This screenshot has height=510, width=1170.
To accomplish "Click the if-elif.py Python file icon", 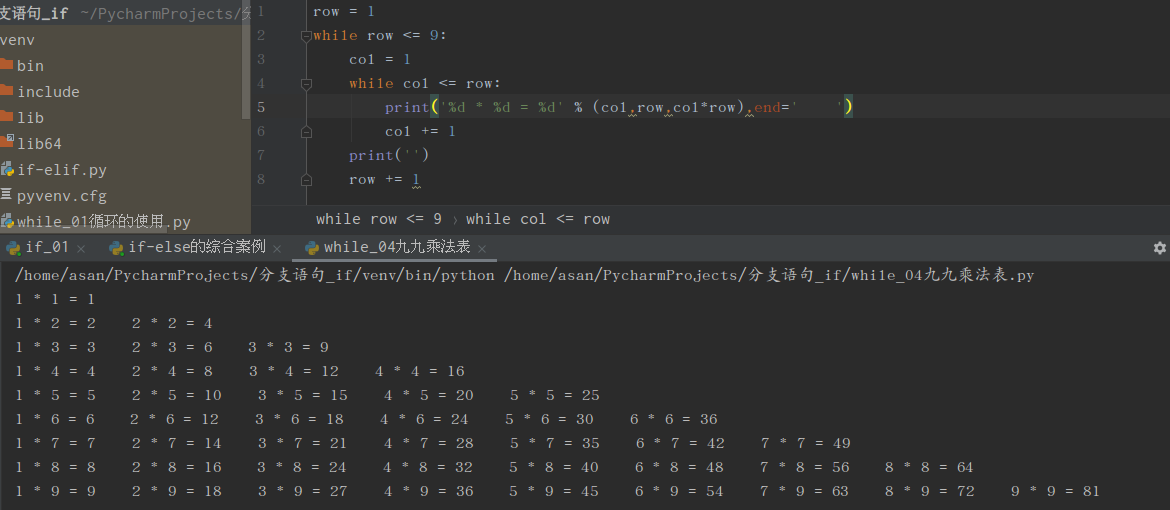I will click(x=7, y=170).
